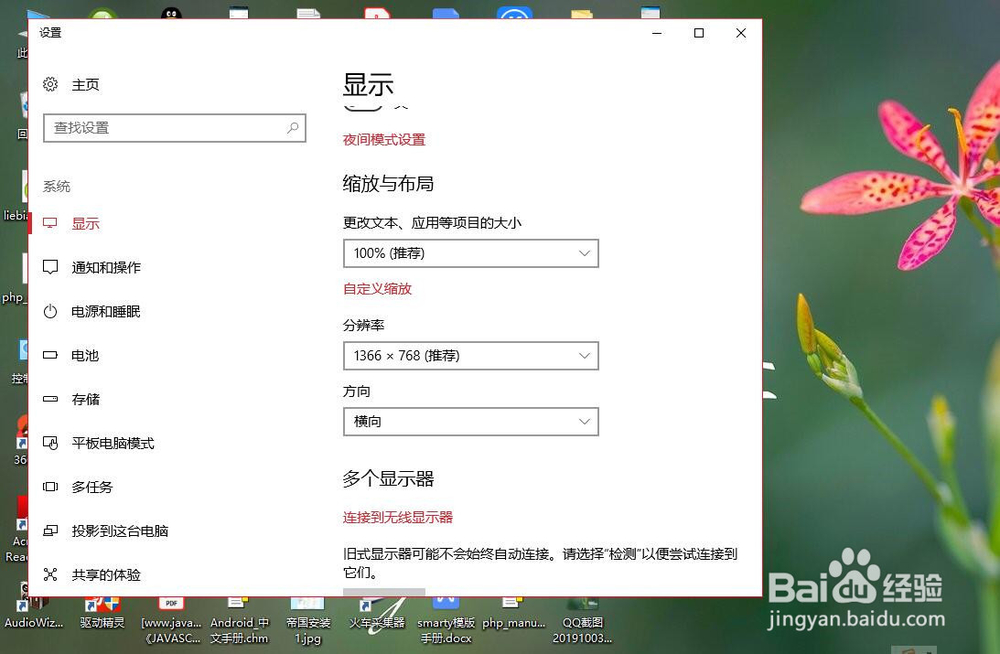Open 自定义缩放 options
Image resolution: width=1000 pixels, height=654 pixels.
(377, 288)
